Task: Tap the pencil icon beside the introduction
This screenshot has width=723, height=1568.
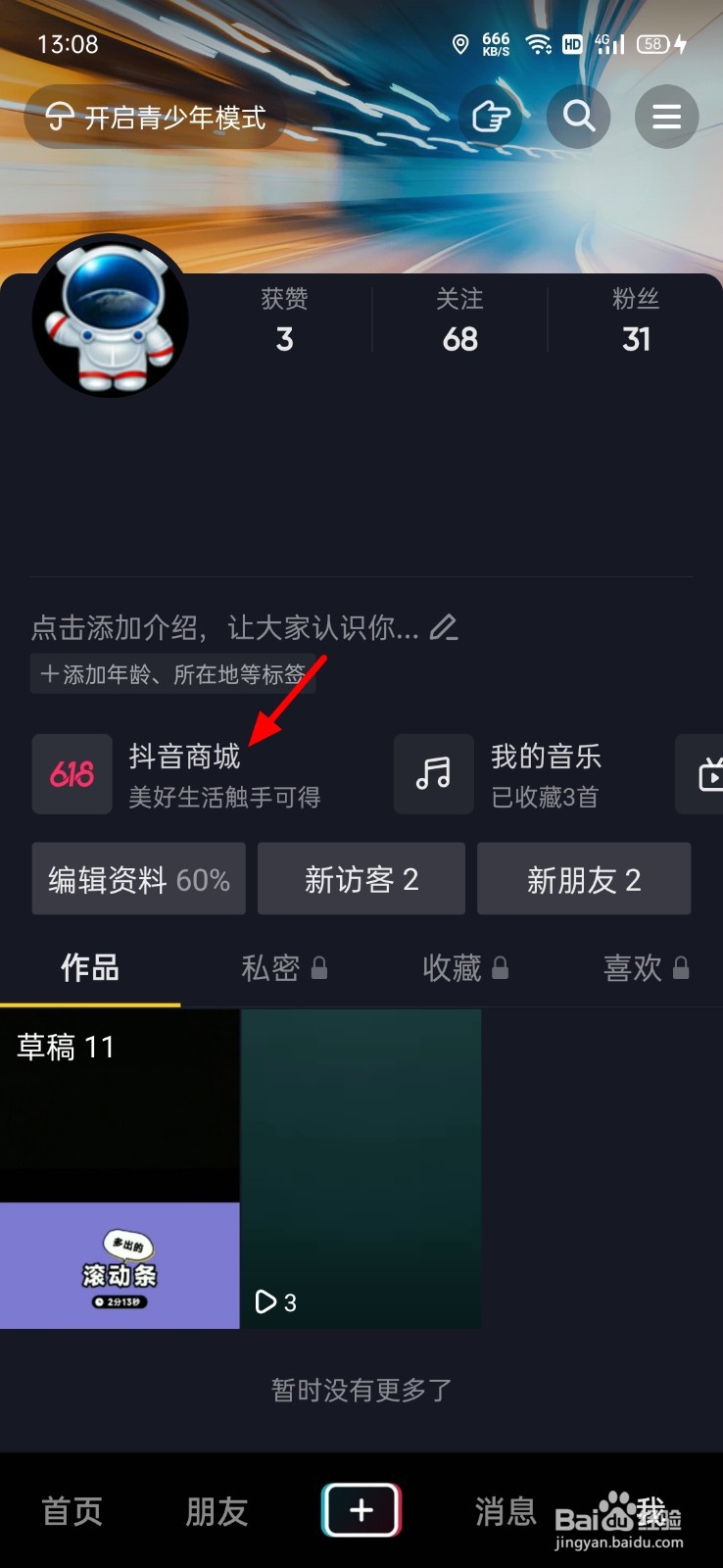Action: coord(444,627)
